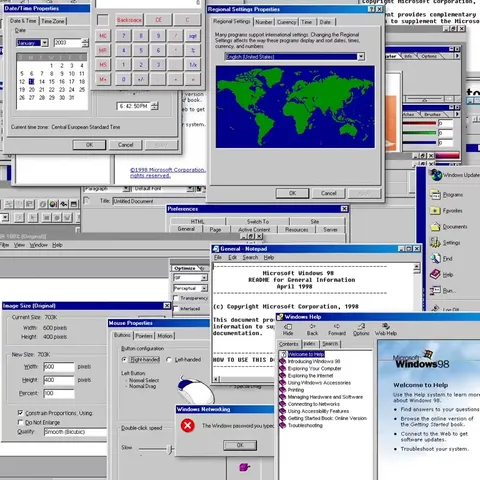The image size is (480, 480).
Task: Click OK in Regional Settings Properties
Action: coord(292,193)
